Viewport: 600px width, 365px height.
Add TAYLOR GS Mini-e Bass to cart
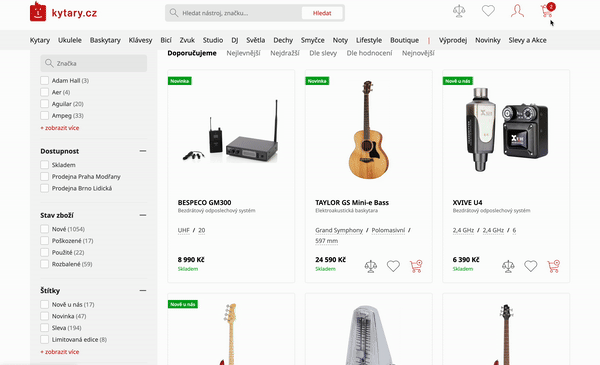(x=416, y=266)
